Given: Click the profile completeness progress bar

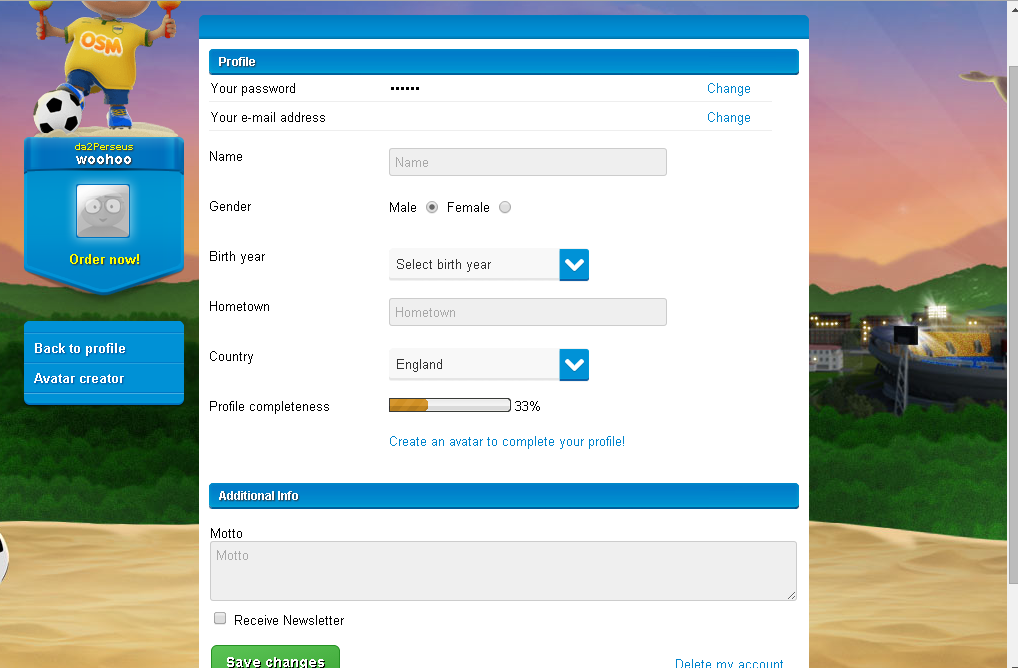Looking at the screenshot, I should [x=450, y=406].
